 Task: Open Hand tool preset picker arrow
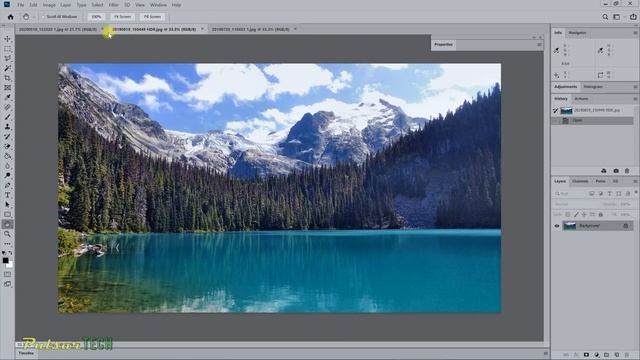click(34, 17)
